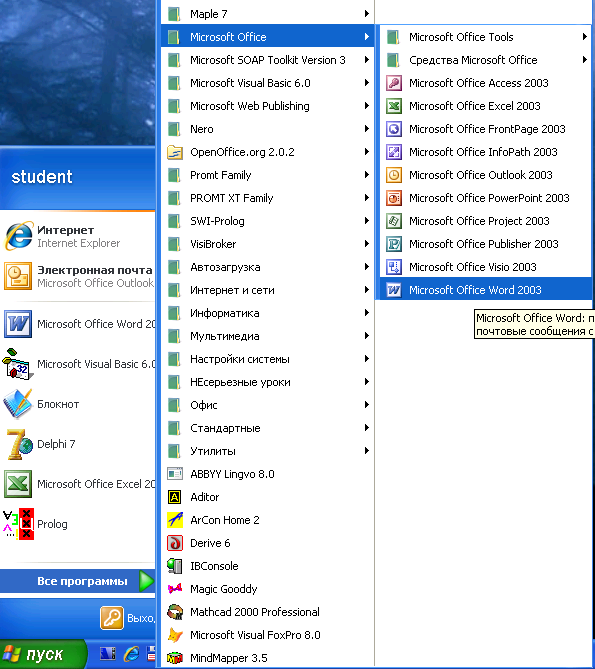Launch Microsoft Office Word 2003 from submenu
Viewport: 595px width, 669px height.
[x=485, y=290]
